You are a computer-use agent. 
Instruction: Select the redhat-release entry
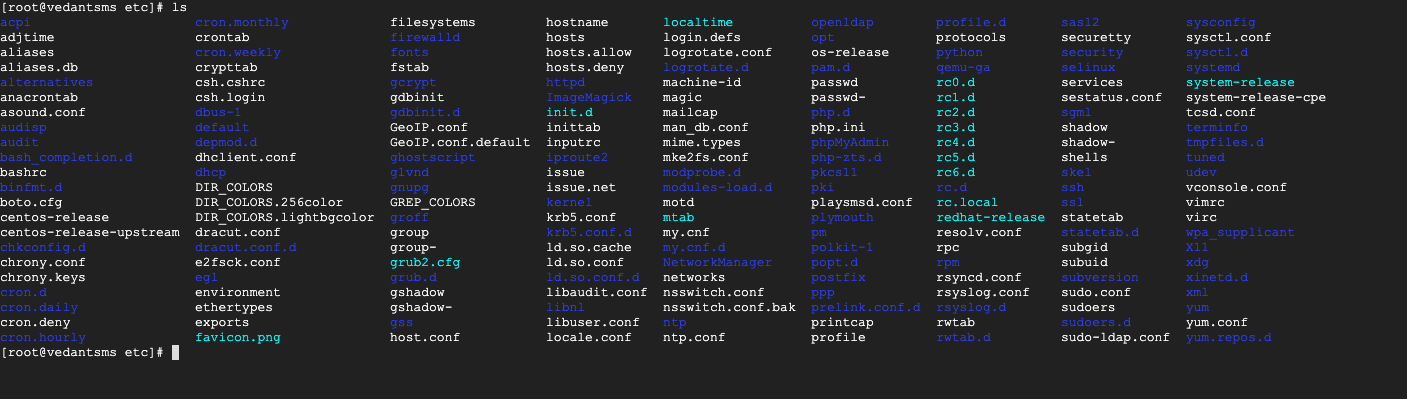click(990, 217)
